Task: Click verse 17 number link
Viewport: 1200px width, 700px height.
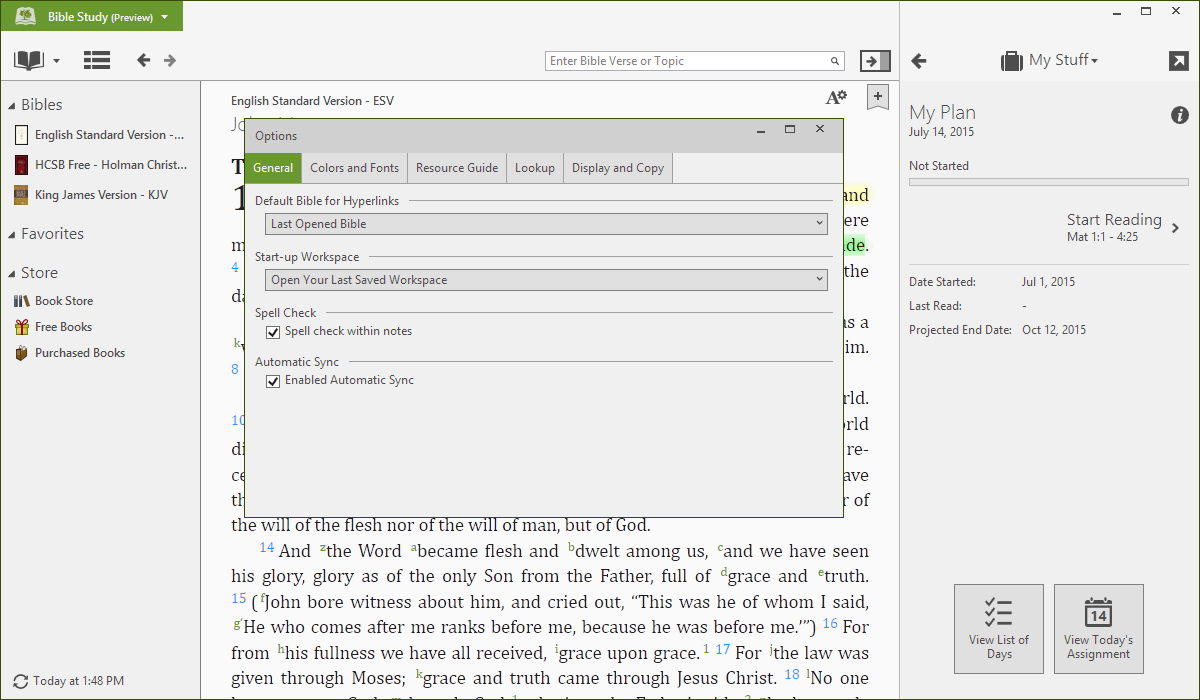Action: point(723,650)
